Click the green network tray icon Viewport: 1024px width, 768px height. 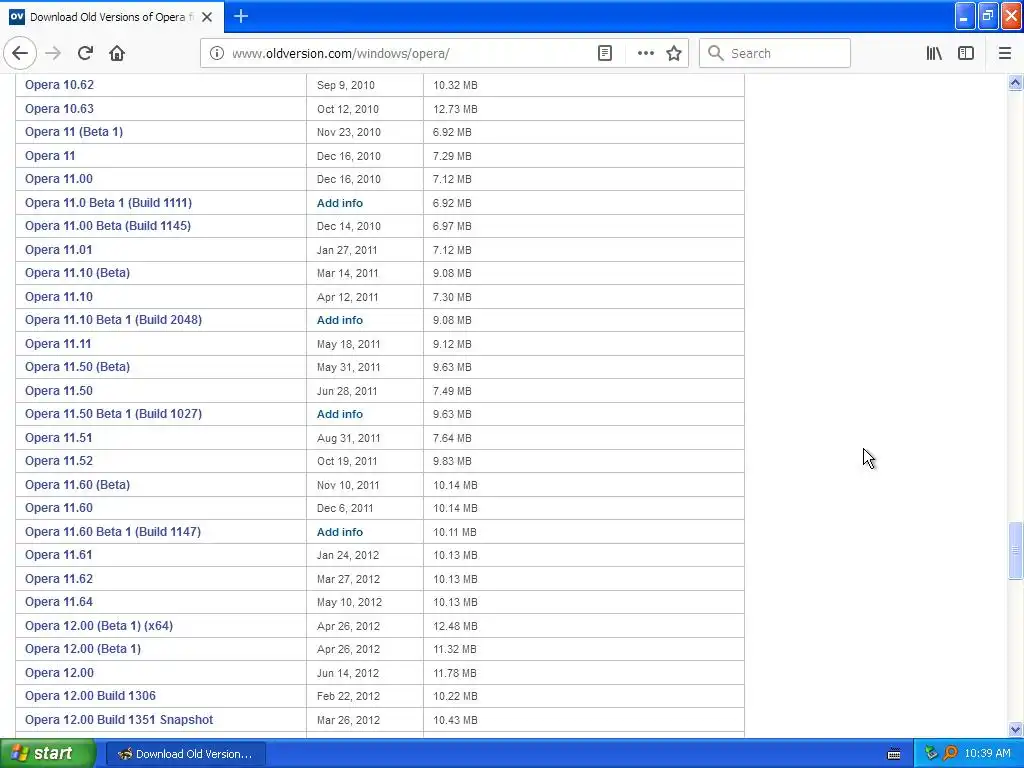(x=931, y=754)
